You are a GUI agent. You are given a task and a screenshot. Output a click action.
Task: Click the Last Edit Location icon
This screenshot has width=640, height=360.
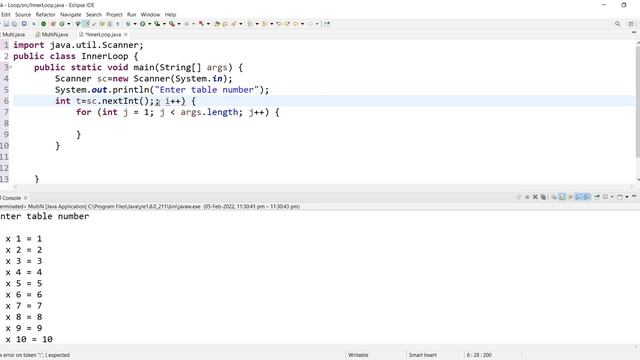[279, 24]
